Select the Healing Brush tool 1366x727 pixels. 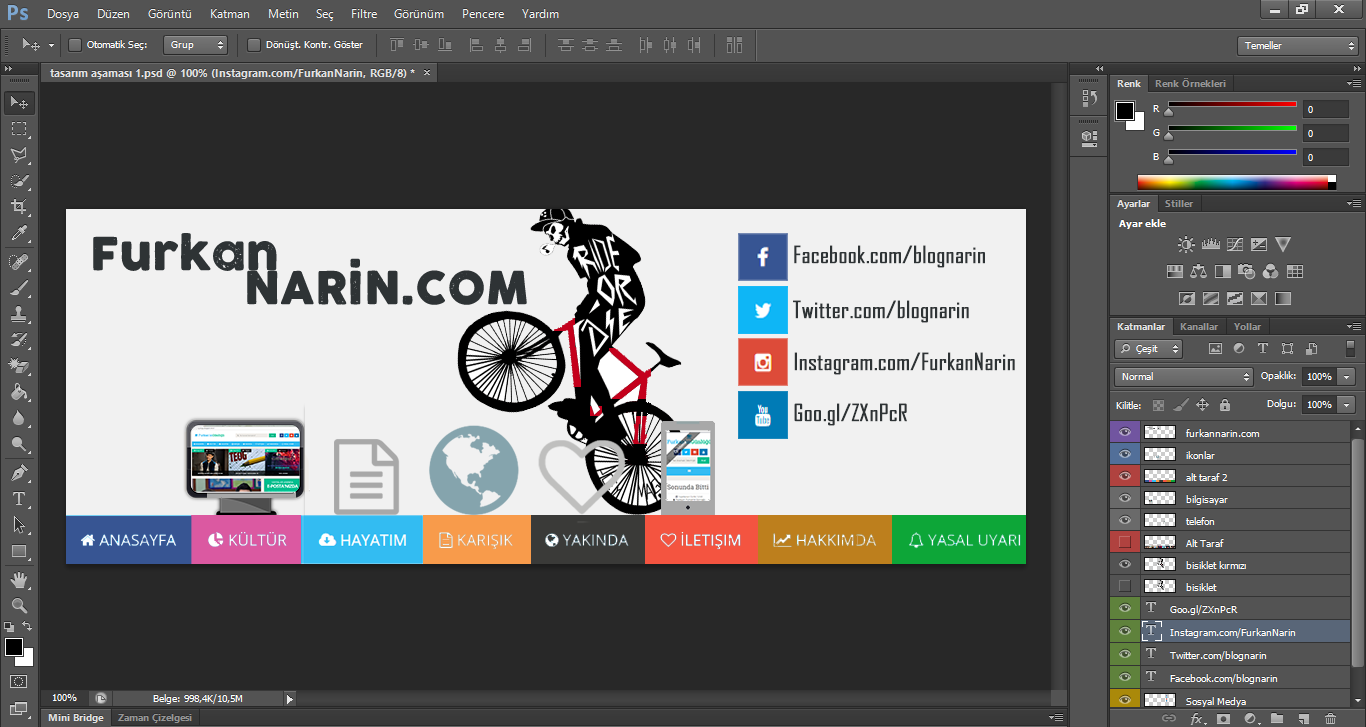tap(19, 262)
